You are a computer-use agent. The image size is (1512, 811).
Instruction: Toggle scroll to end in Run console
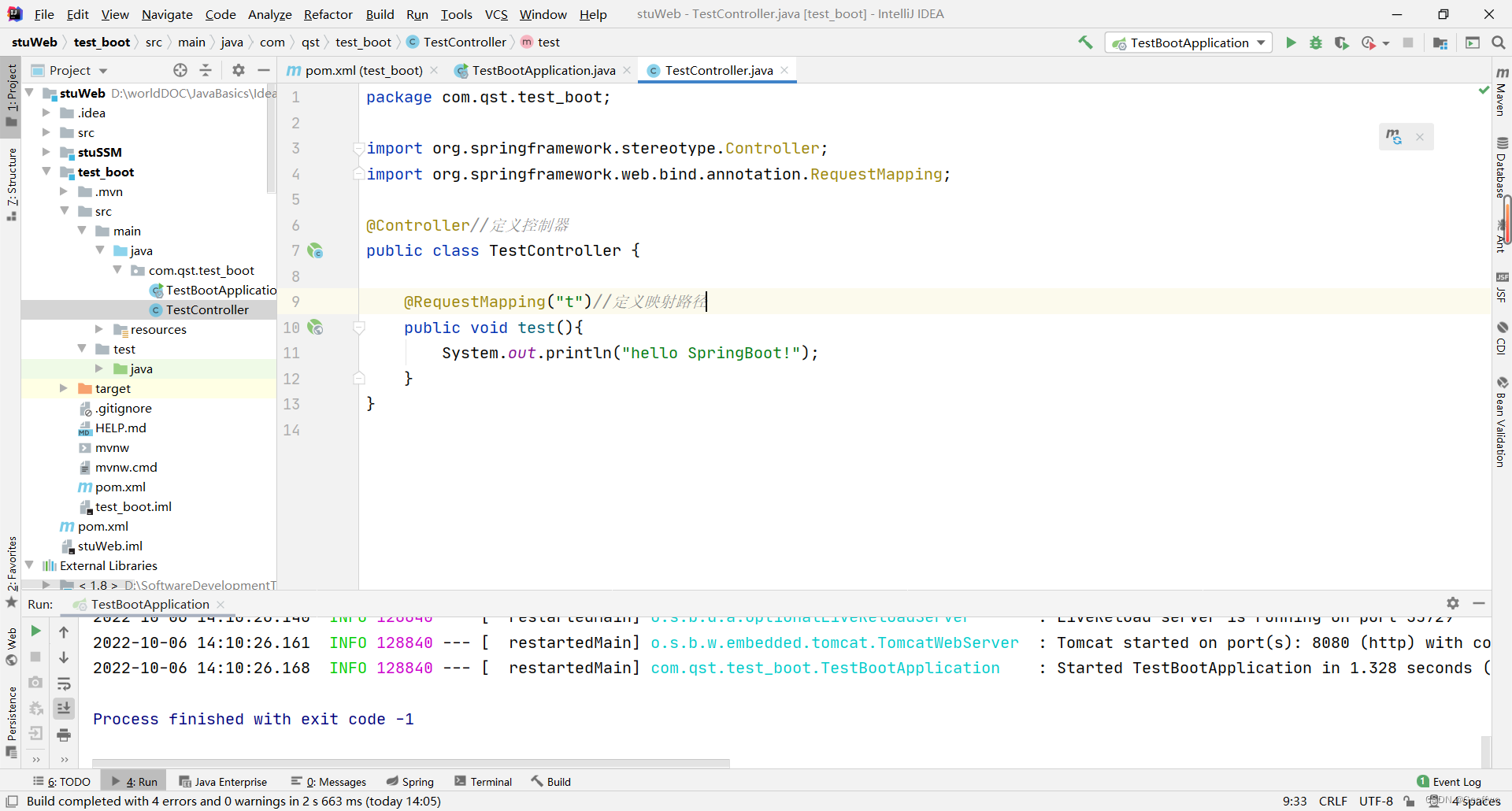coord(64,709)
